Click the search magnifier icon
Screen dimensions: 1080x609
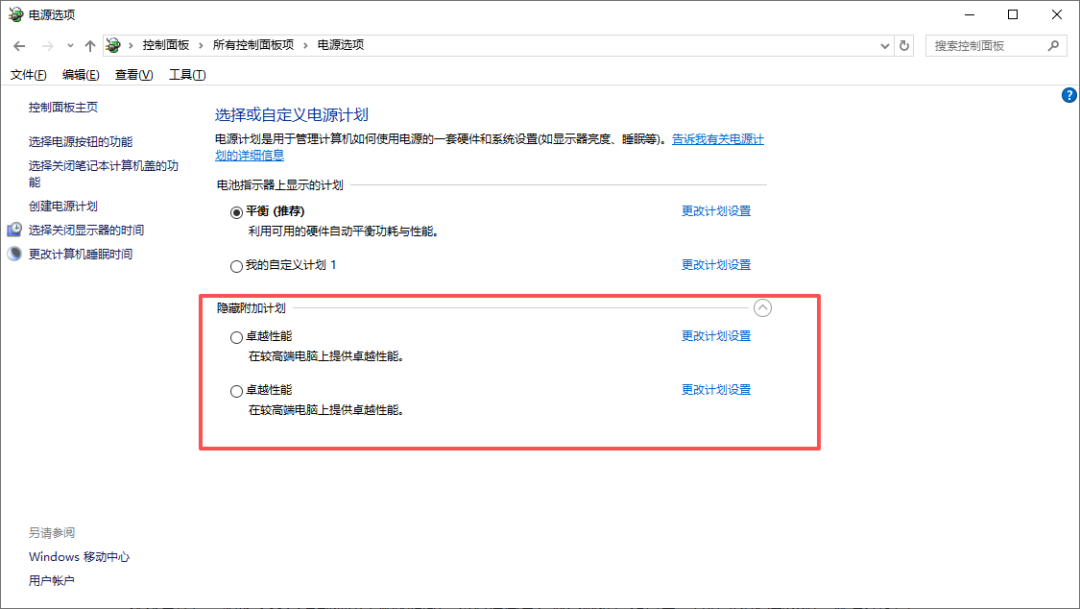(1053, 45)
